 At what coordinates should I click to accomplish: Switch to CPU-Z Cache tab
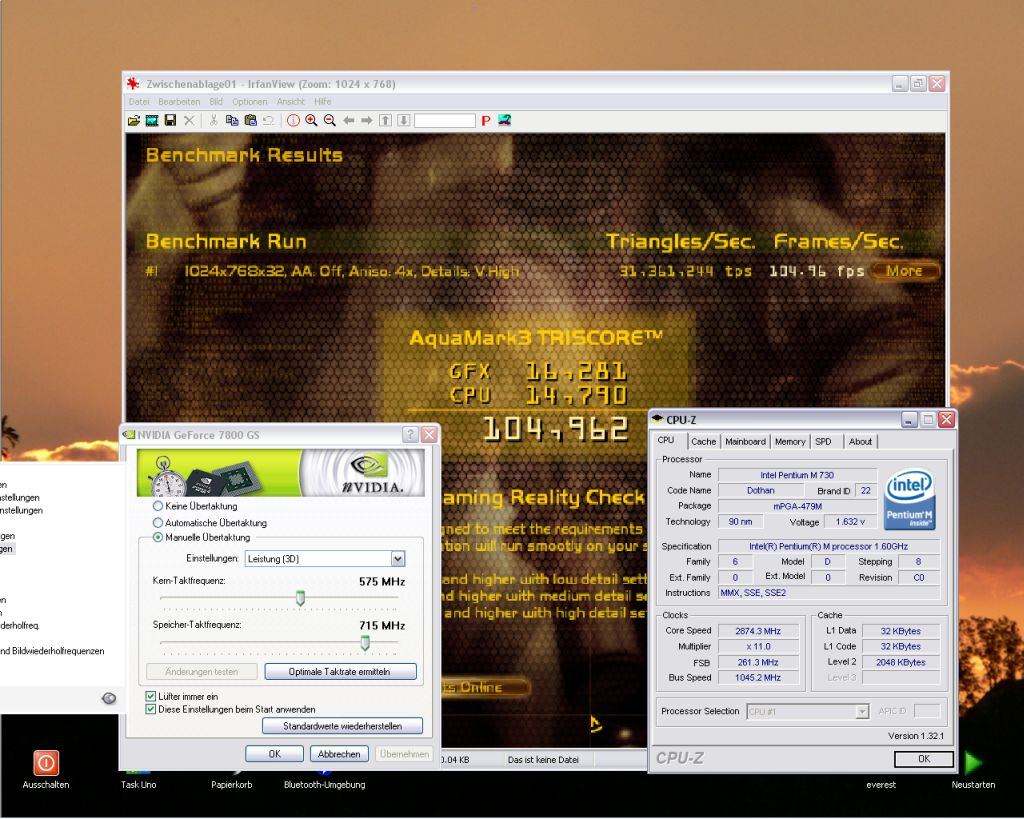tap(703, 442)
